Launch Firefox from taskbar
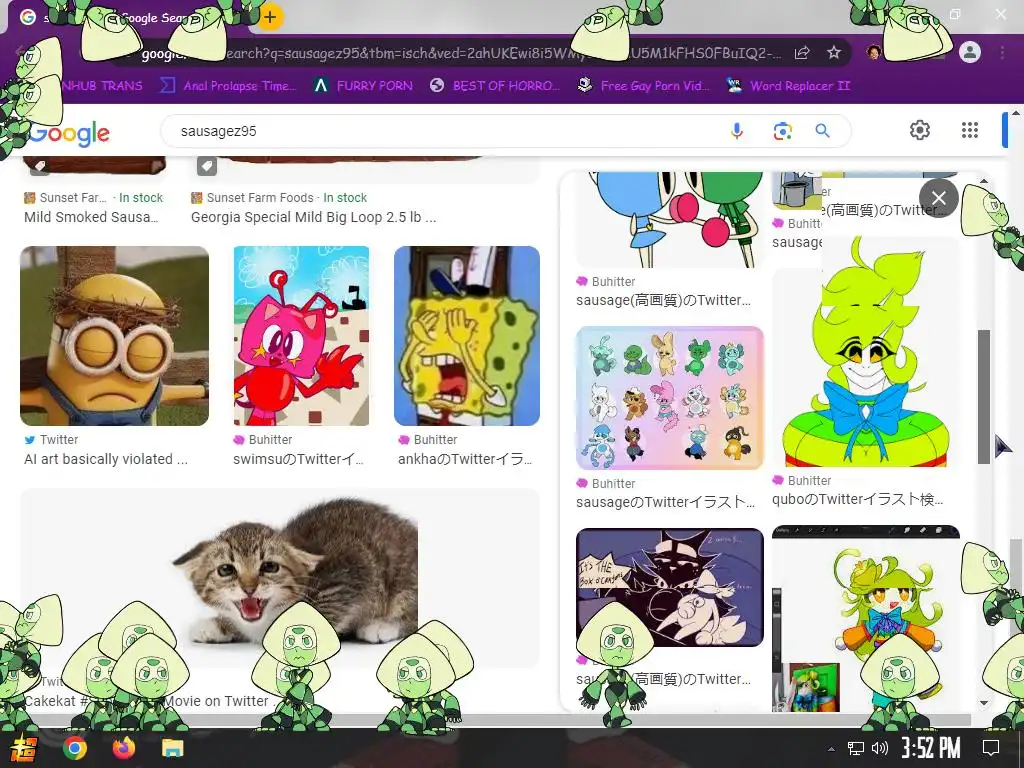Image resolution: width=1024 pixels, height=768 pixels. 123,748
